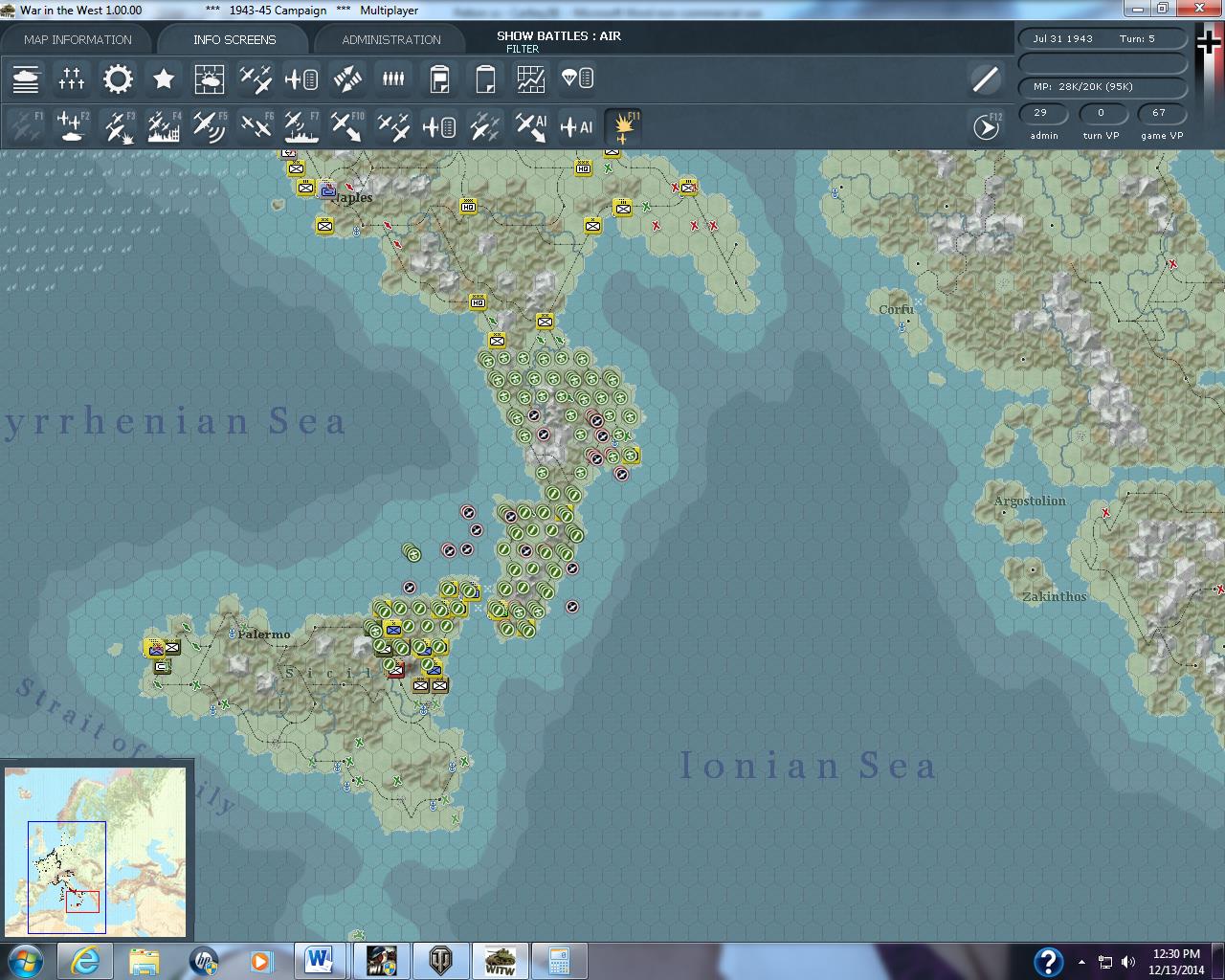This screenshot has width=1225, height=980.
Task: Open the air unit list icon in top row
Action: 301,78
